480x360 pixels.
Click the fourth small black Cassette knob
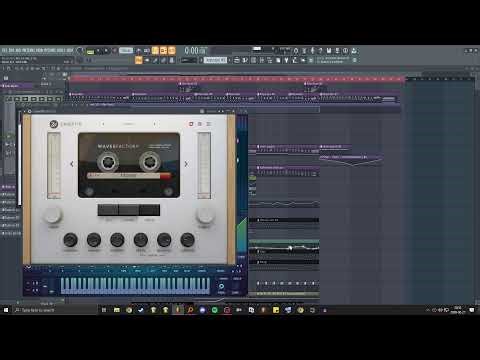click(x=141, y=239)
